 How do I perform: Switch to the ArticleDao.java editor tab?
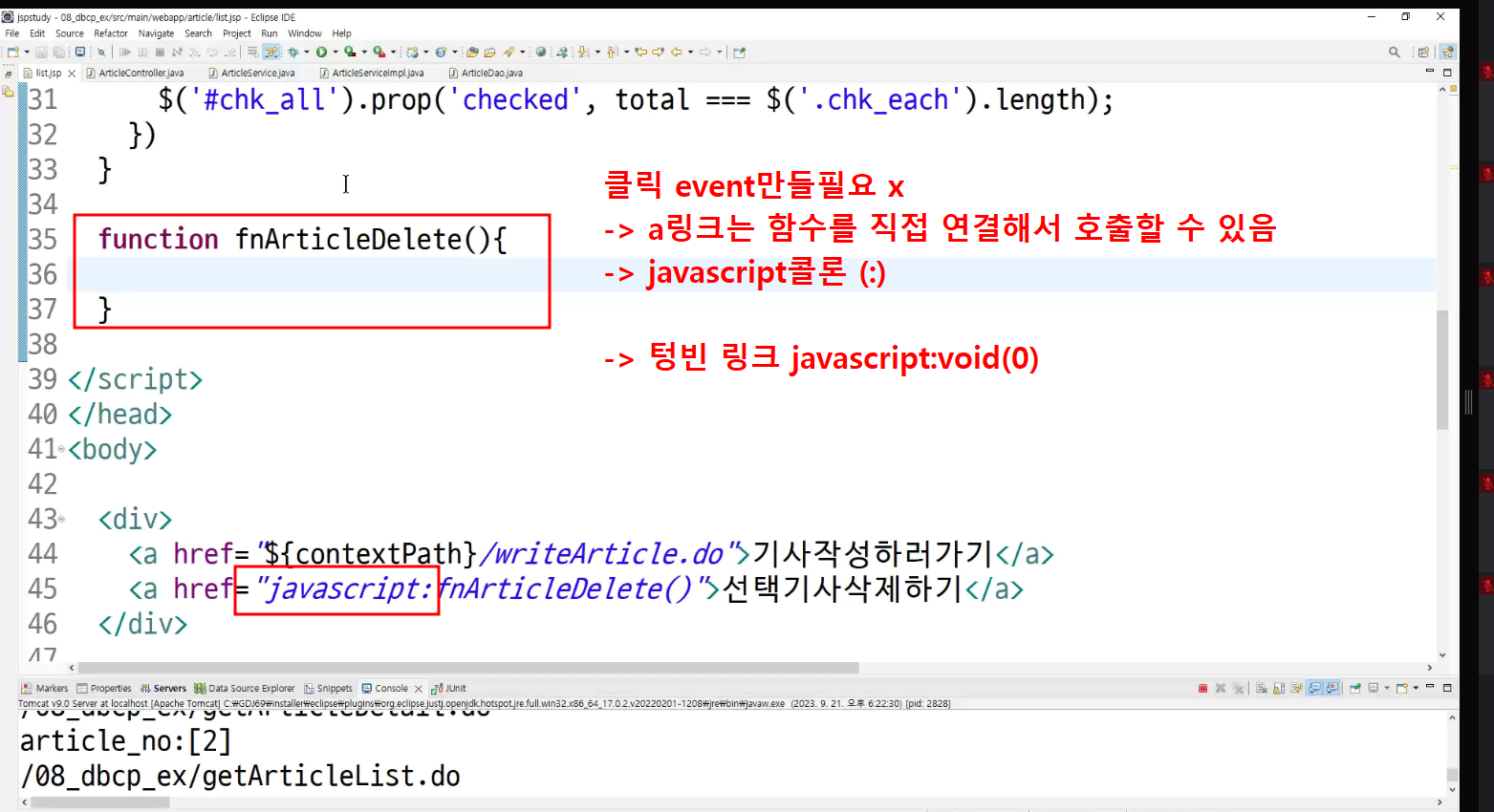coord(486,73)
